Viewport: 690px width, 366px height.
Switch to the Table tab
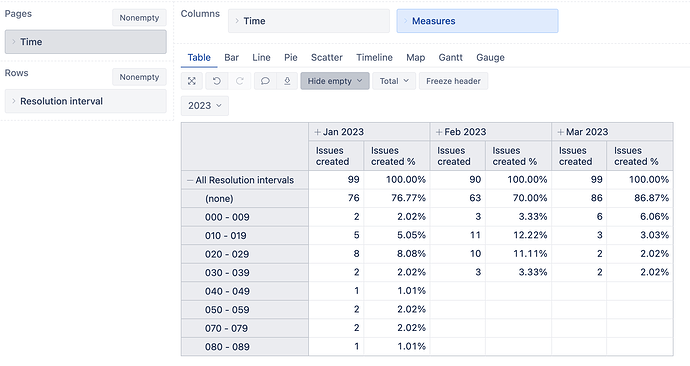click(x=199, y=58)
